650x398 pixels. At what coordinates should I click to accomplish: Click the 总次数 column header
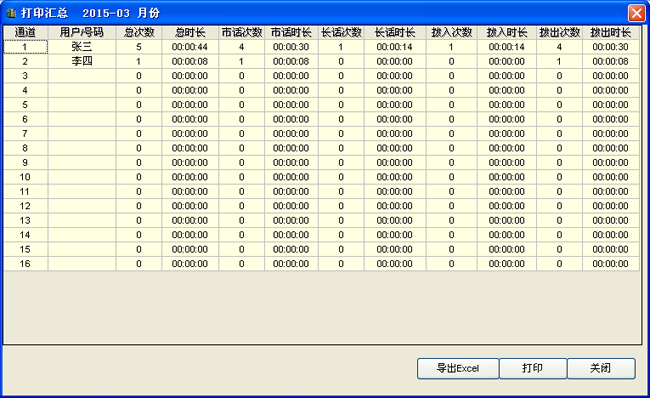click(139, 32)
